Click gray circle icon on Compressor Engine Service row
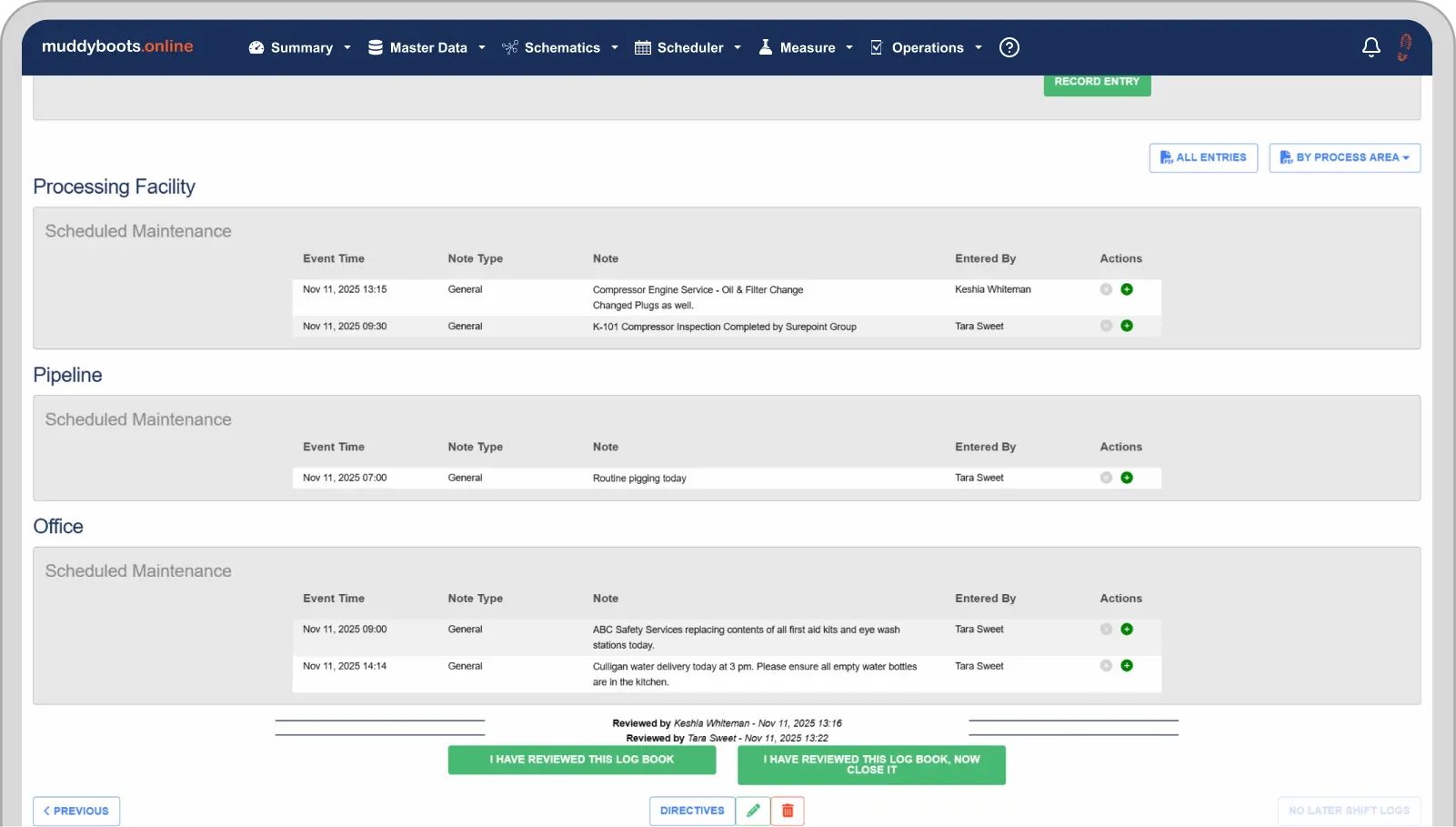Viewport: 1456px width, 827px height. click(x=1106, y=289)
